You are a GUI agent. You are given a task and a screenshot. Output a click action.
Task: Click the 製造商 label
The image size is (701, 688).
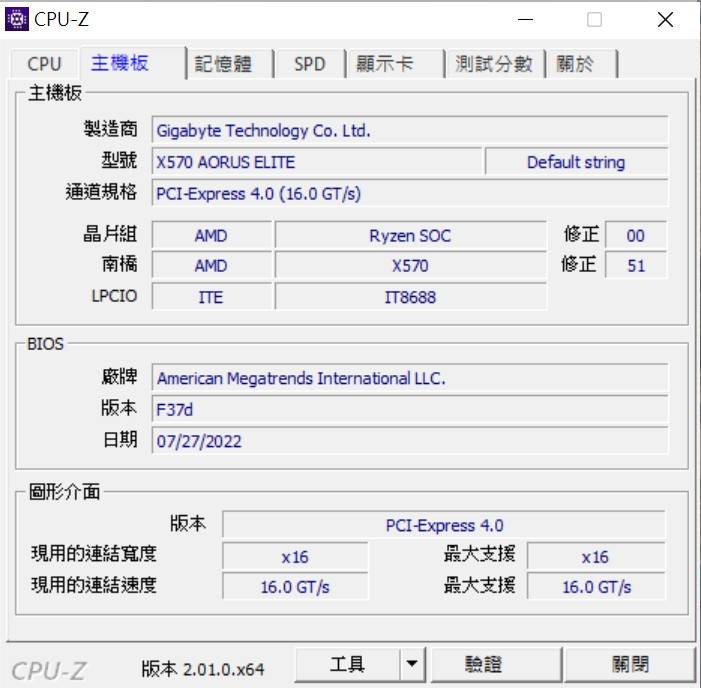click(x=110, y=129)
